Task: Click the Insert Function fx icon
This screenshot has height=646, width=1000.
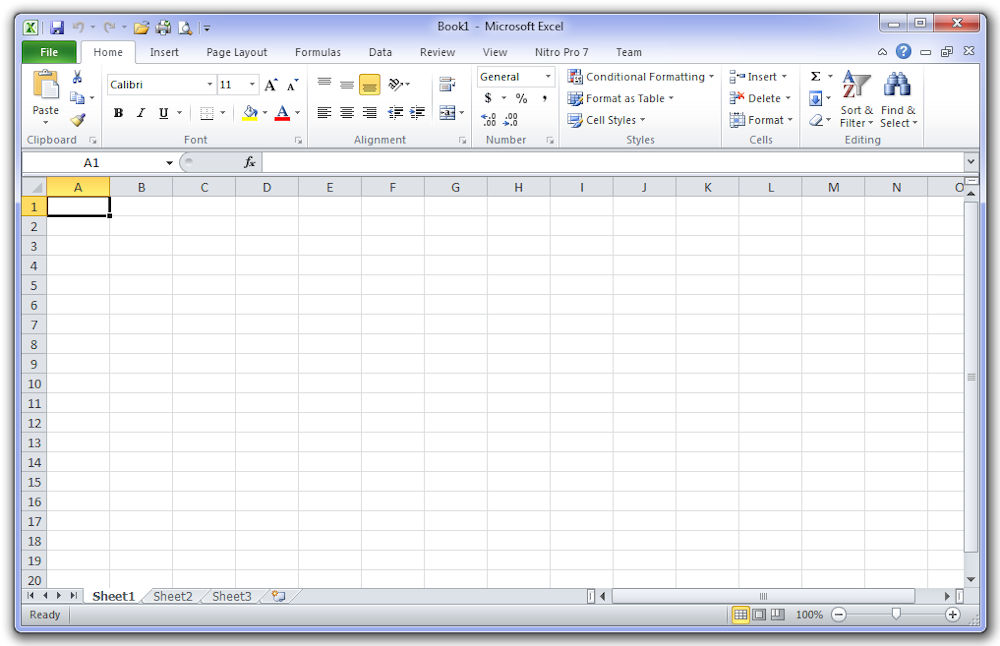Action: [250, 162]
